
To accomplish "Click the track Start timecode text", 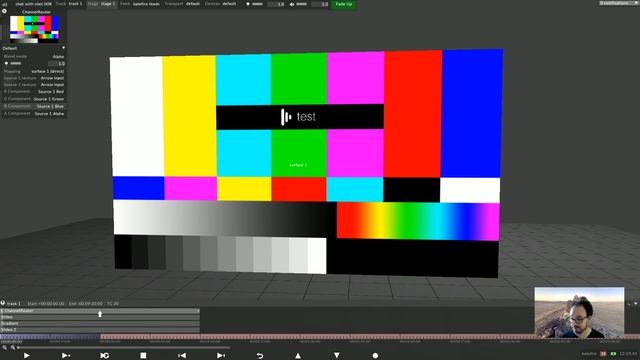I will pos(46,304).
